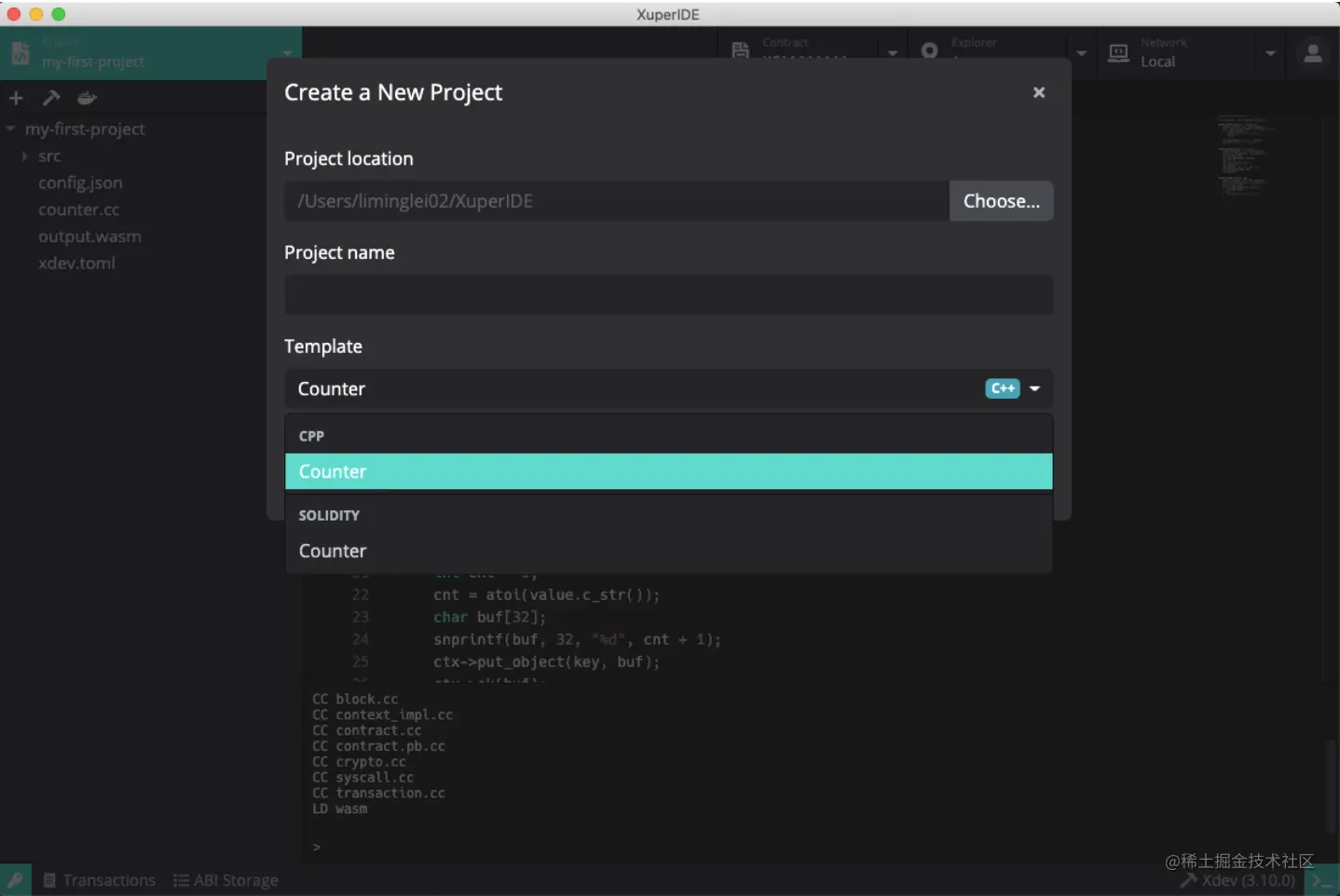Close the Create a New Project dialog

click(x=1039, y=92)
